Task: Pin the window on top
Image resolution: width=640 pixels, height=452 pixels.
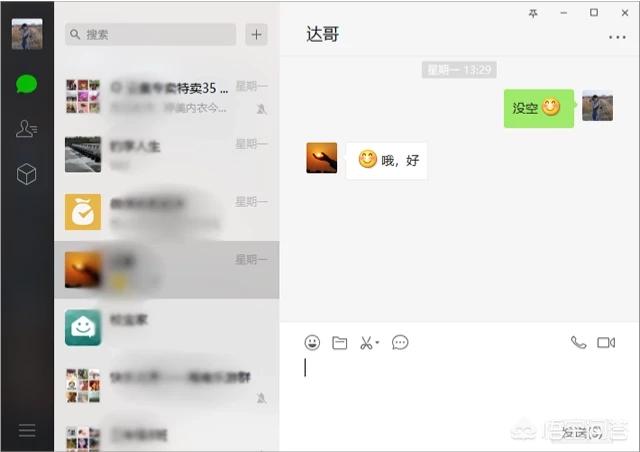Action: pyautogui.click(x=533, y=13)
